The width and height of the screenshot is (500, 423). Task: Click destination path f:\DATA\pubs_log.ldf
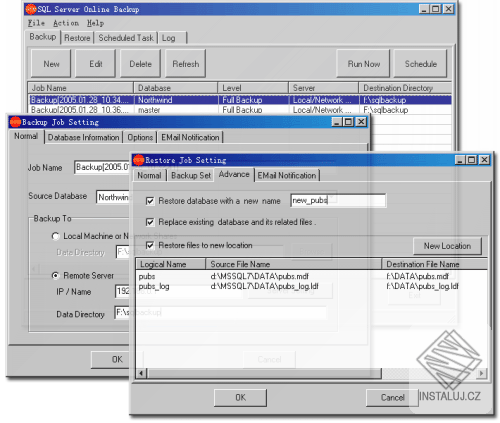[x=422, y=286]
